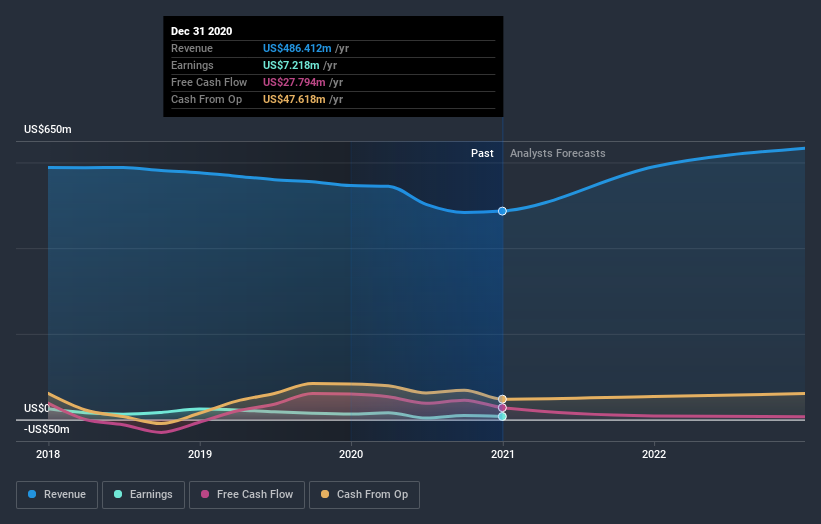The height and width of the screenshot is (524, 821).
Task: Click the 2018 x-axis label
Action: pyautogui.click(x=48, y=454)
